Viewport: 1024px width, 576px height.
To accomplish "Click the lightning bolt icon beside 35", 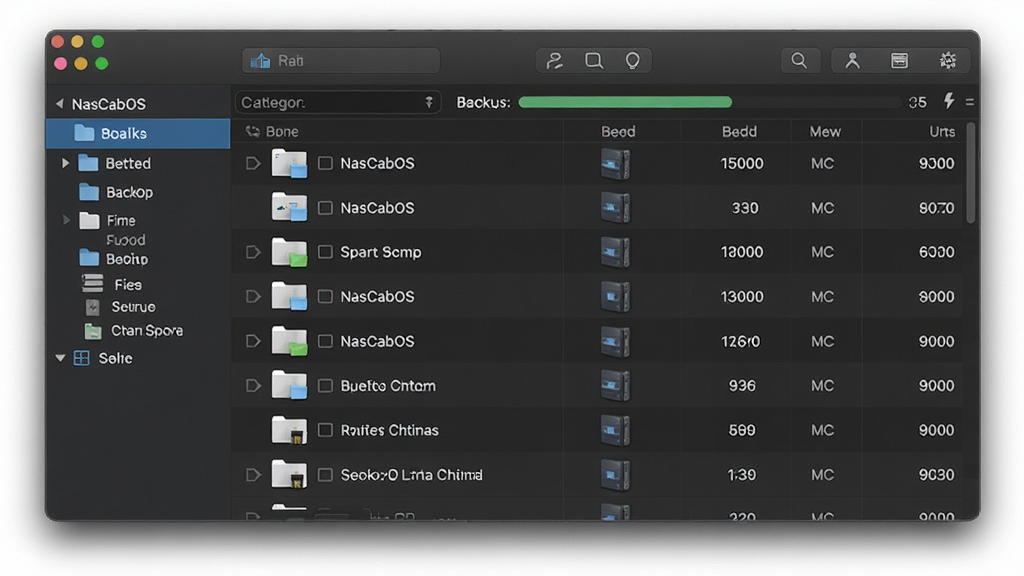I will coord(949,101).
